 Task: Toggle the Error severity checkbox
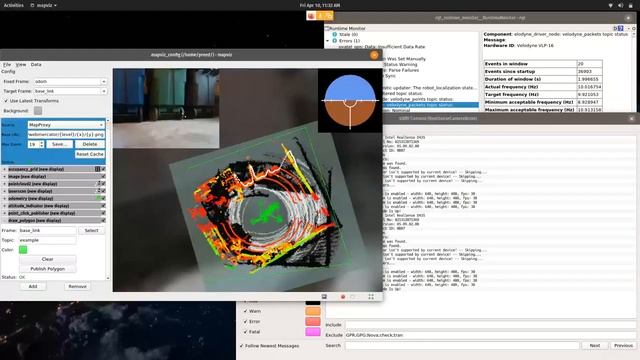[245, 322]
